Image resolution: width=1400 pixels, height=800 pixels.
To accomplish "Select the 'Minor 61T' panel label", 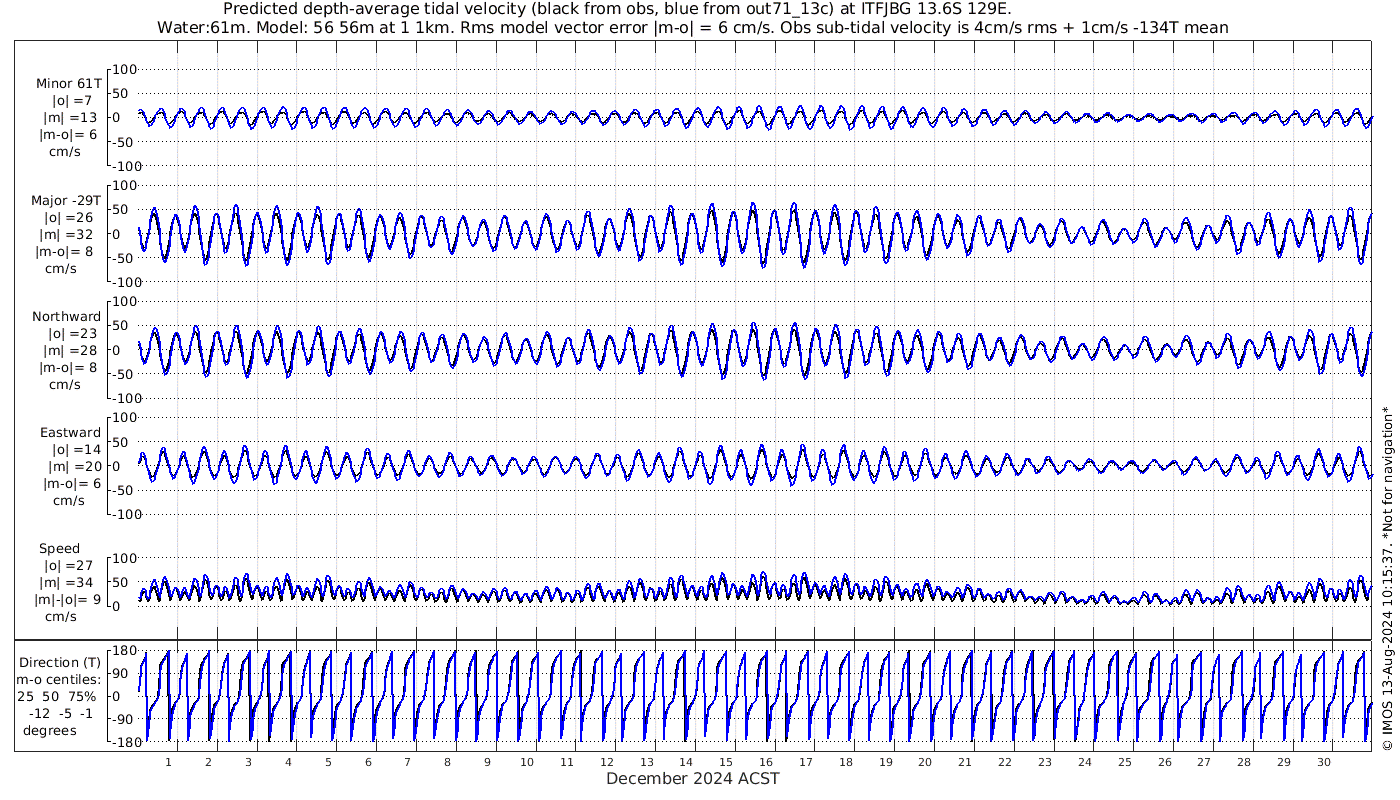I will tap(68, 83).
